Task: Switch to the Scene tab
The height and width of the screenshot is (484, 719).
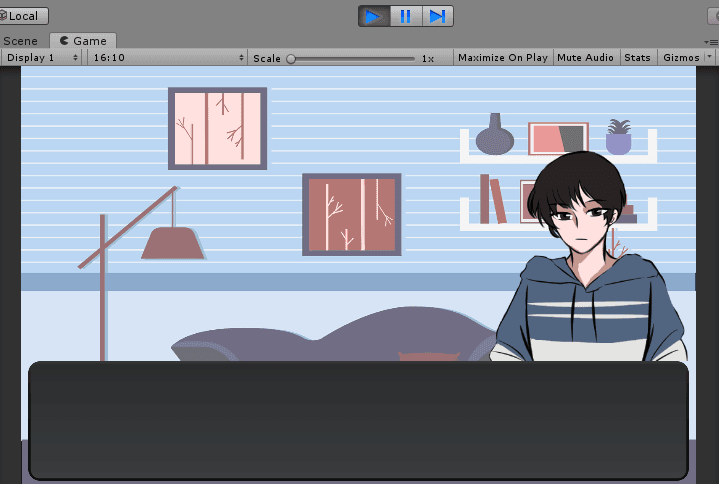Action: click(x=20, y=41)
